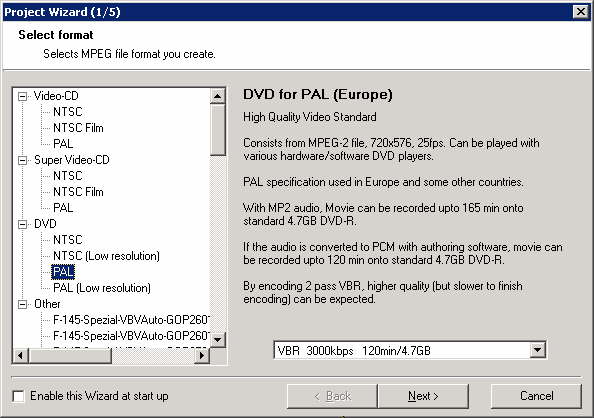
Task: Select NTSC (Low resolution) under DVD
Action: pyautogui.click(x=106, y=256)
